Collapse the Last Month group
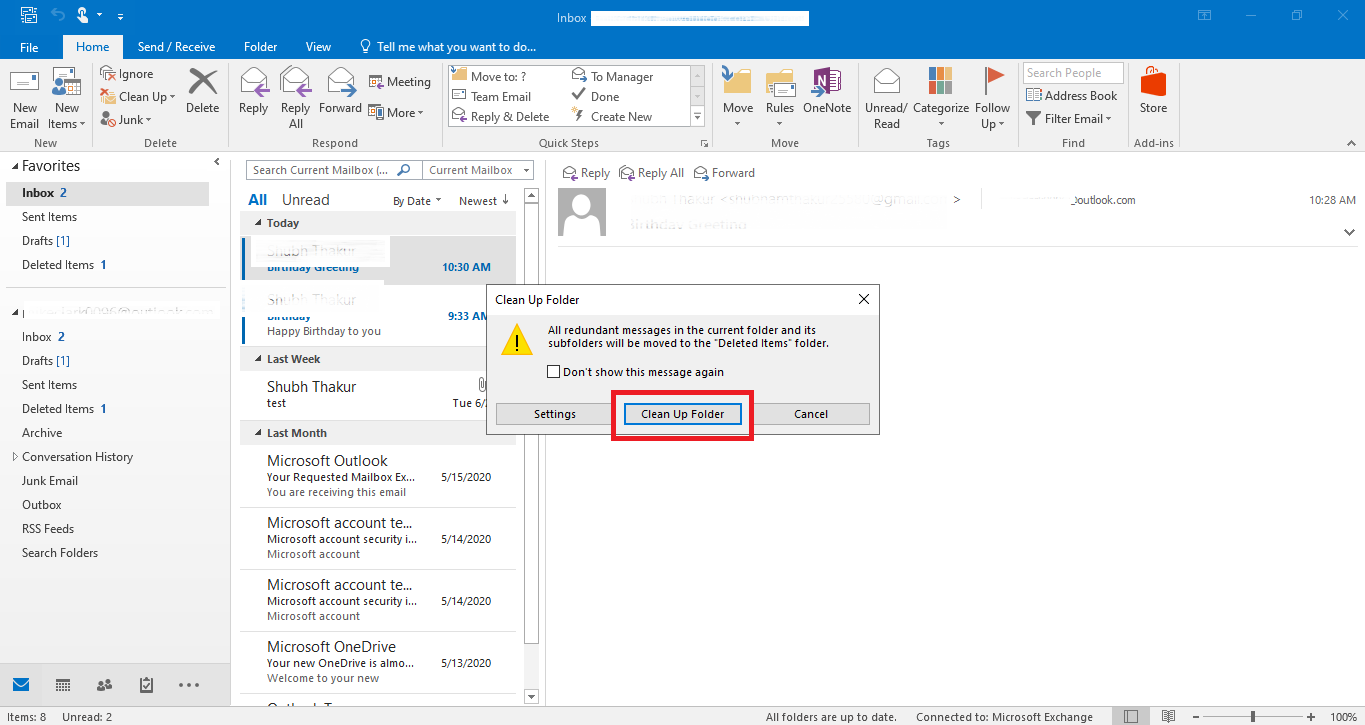Image resolution: width=1365 pixels, height=725 pixels. tap(258, 433)
